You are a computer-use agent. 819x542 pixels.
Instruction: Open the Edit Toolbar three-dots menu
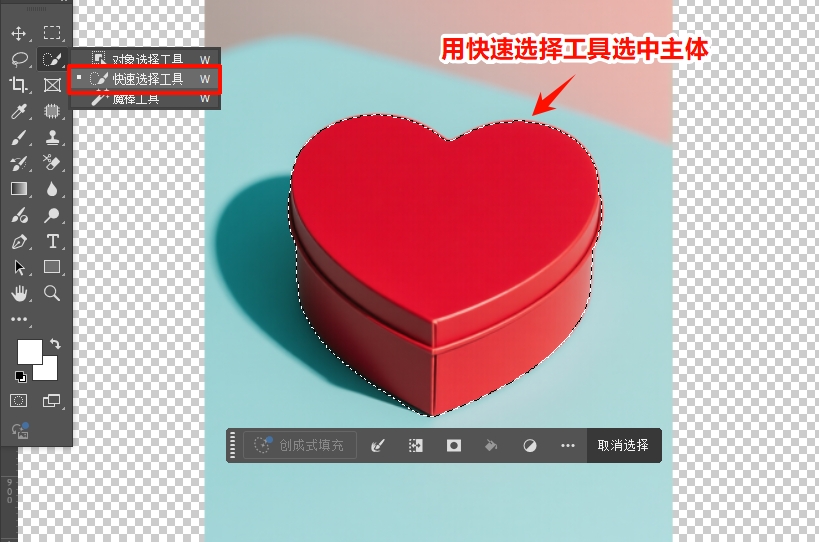(x=19, y=319)
